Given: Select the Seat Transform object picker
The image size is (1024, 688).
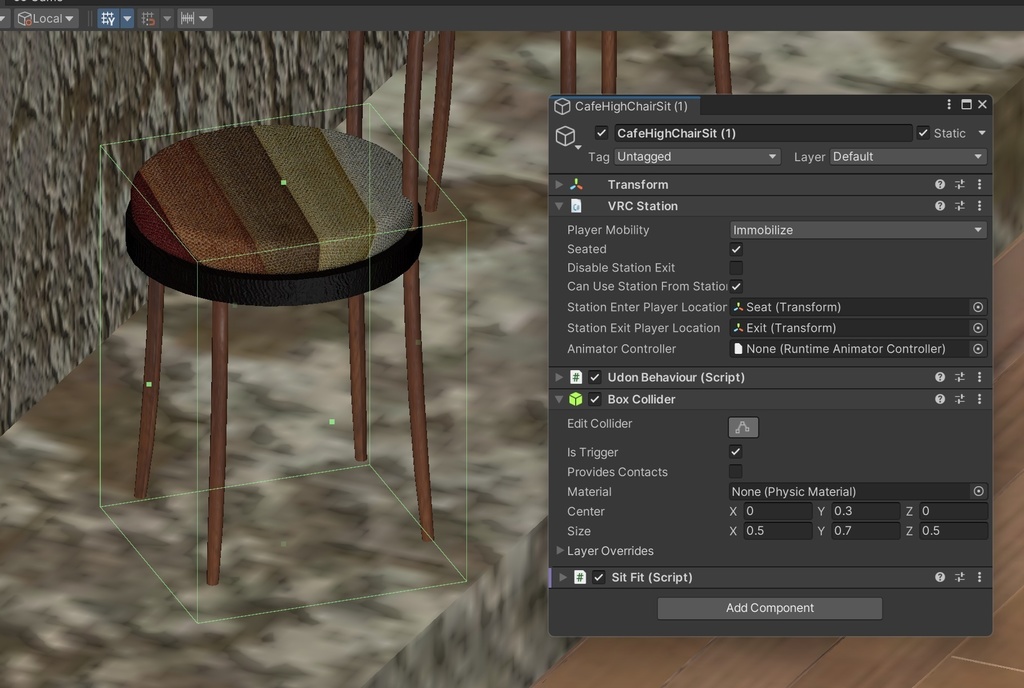Looking at the screenshot, I should point(977,307).
